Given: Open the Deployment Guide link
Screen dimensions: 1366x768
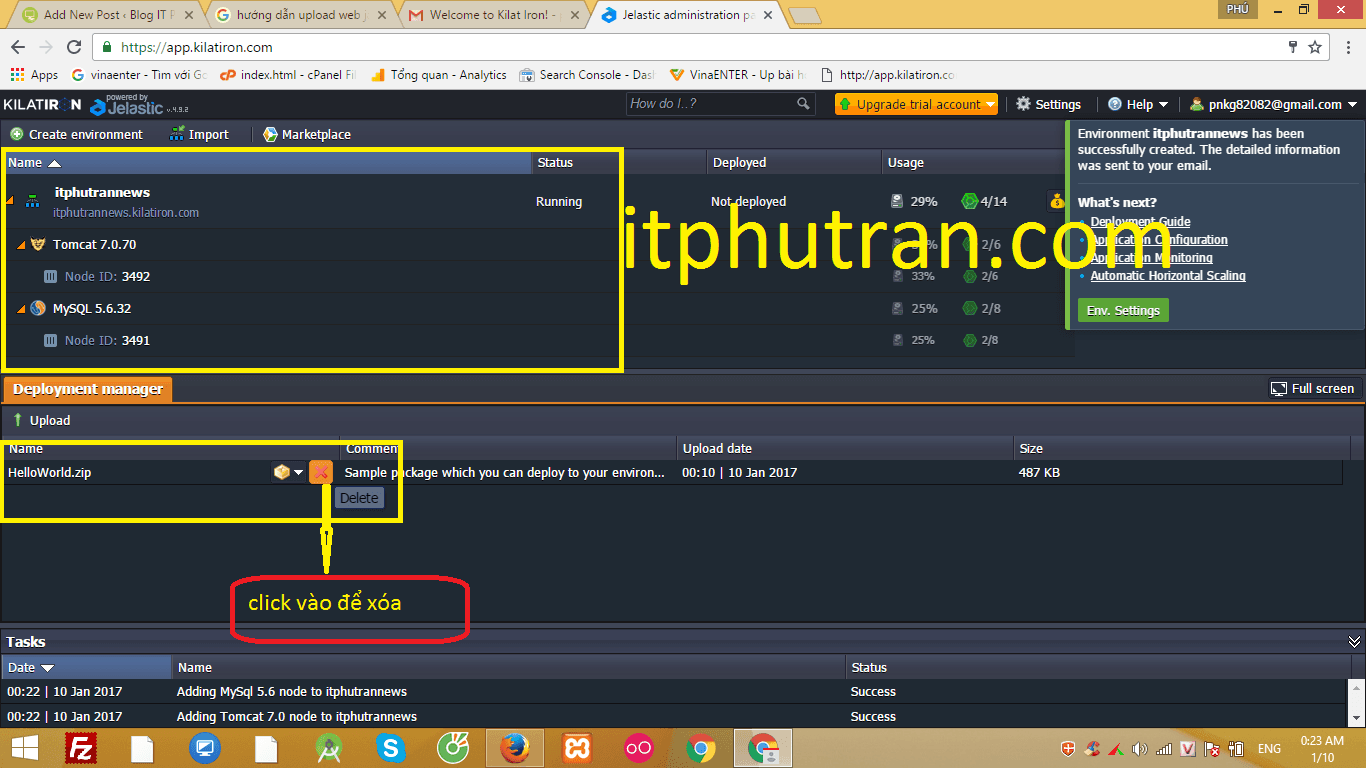Looking at the screenshot, I should pyautogui.click(x=1140, y=222).
